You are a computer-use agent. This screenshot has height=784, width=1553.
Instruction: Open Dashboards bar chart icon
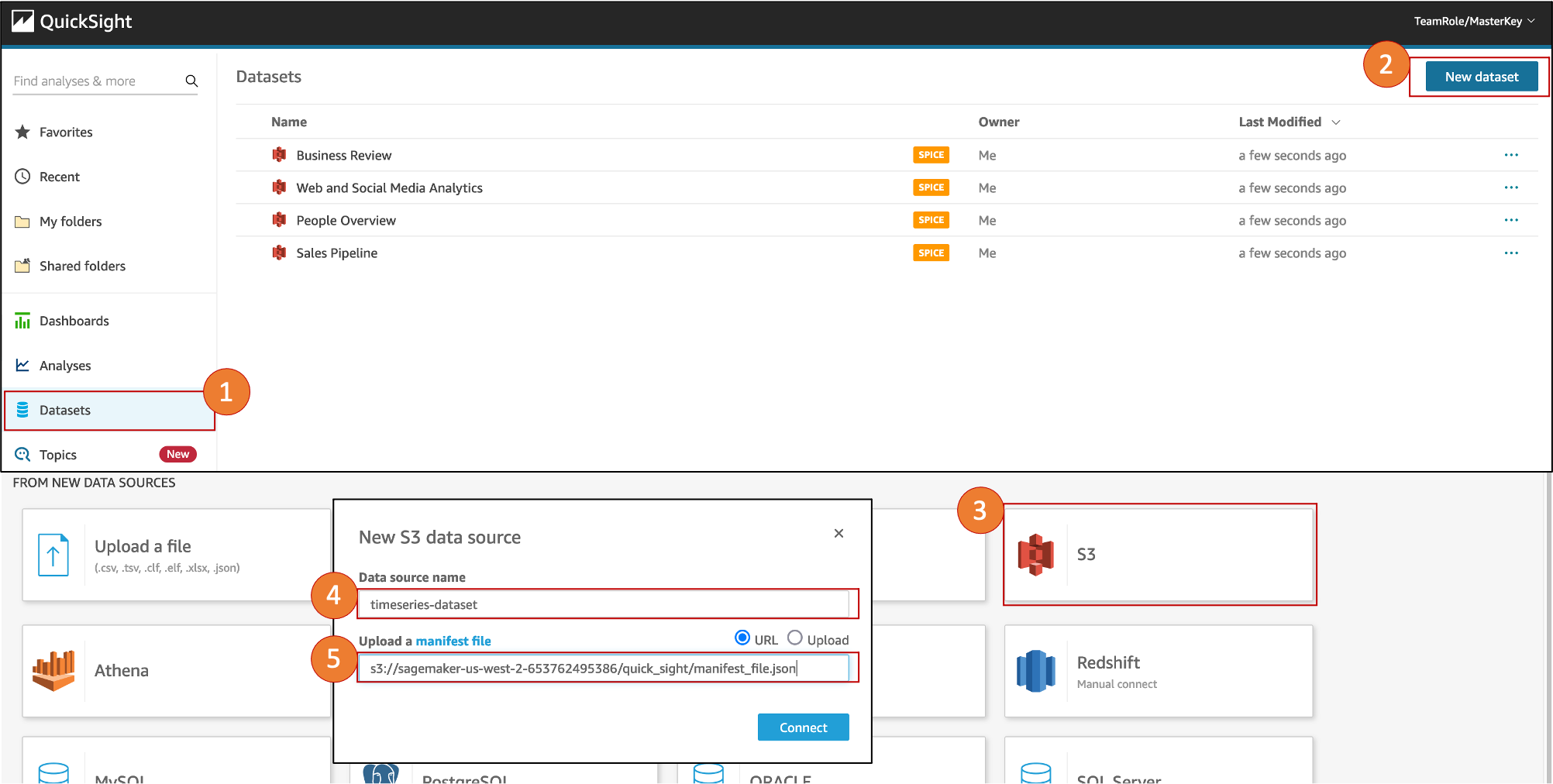[22, 321]
